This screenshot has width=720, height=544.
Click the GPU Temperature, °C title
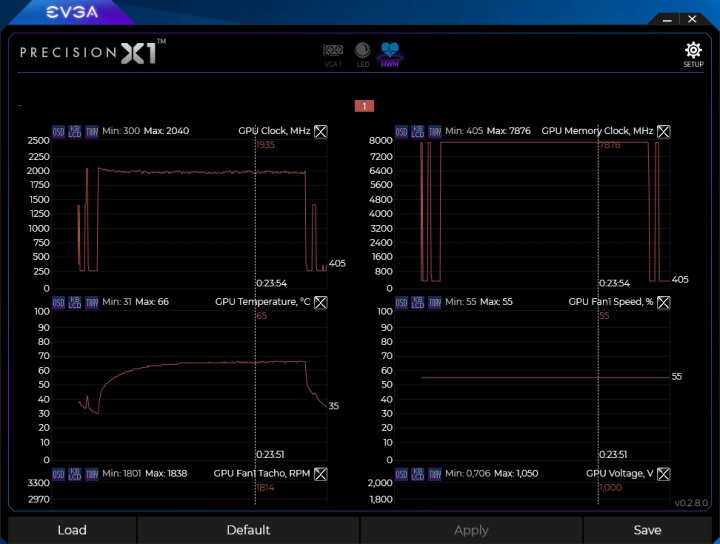click(263, 302)
